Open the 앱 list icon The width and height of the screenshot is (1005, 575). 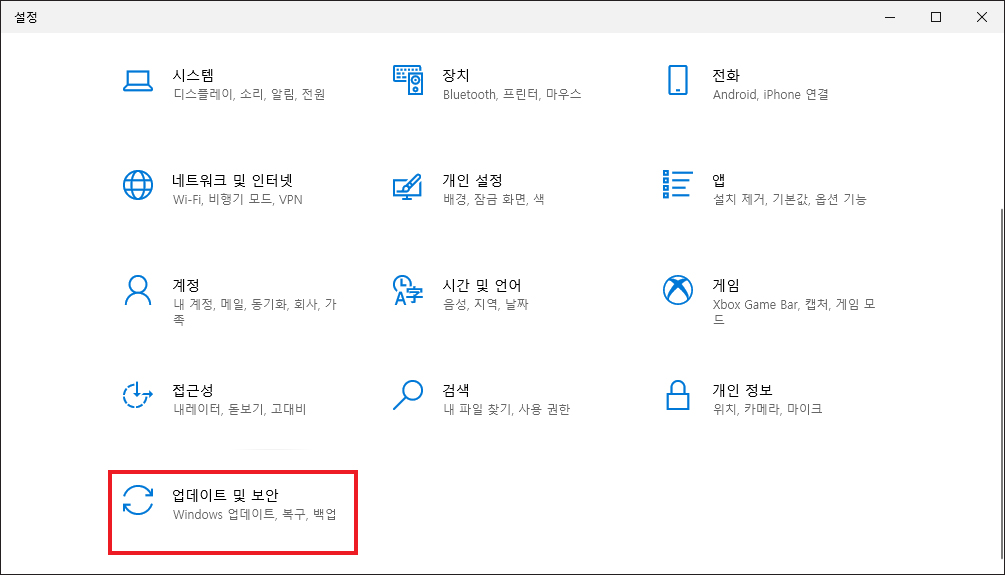point(677,185)
